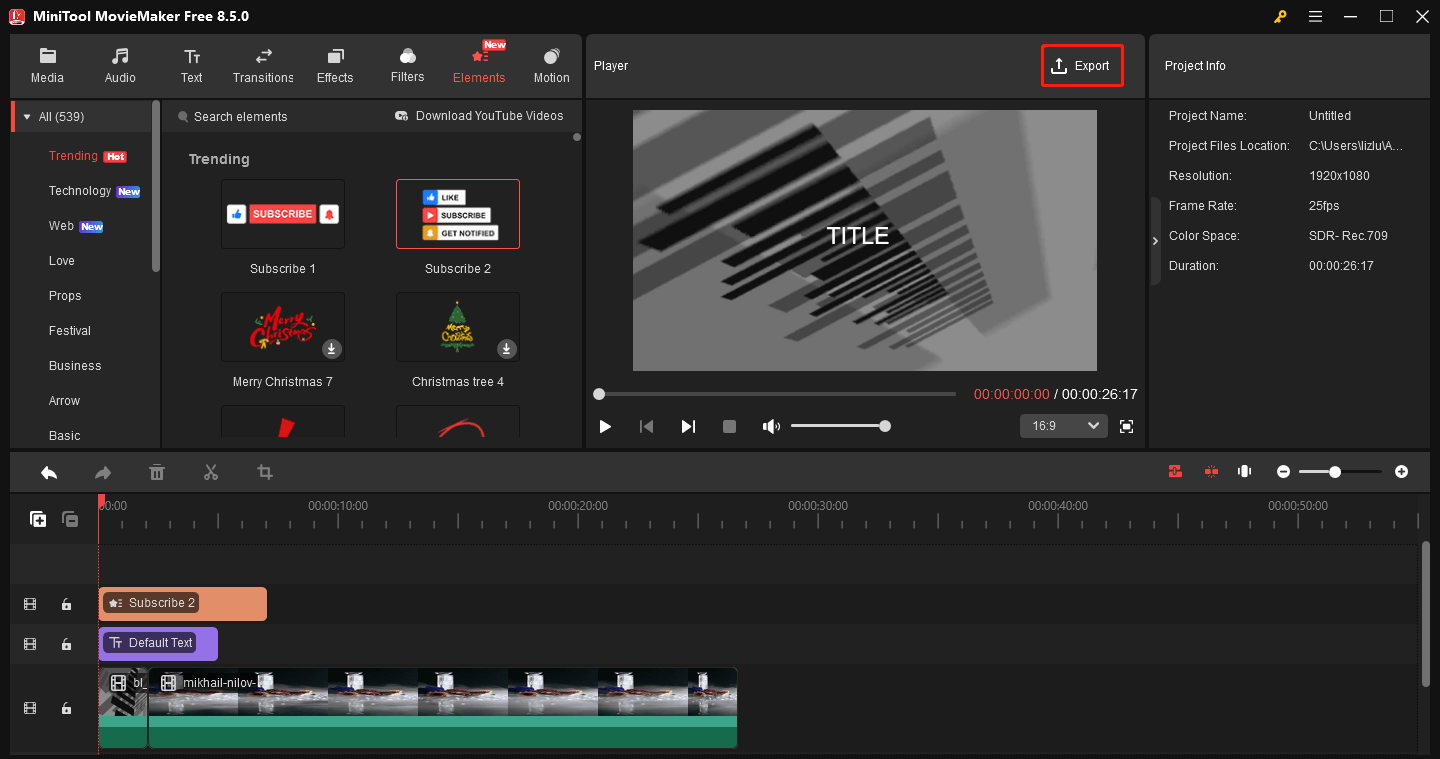Switch to the Elements tab
The image size is (1440, 759).
(x=479, y=64)
